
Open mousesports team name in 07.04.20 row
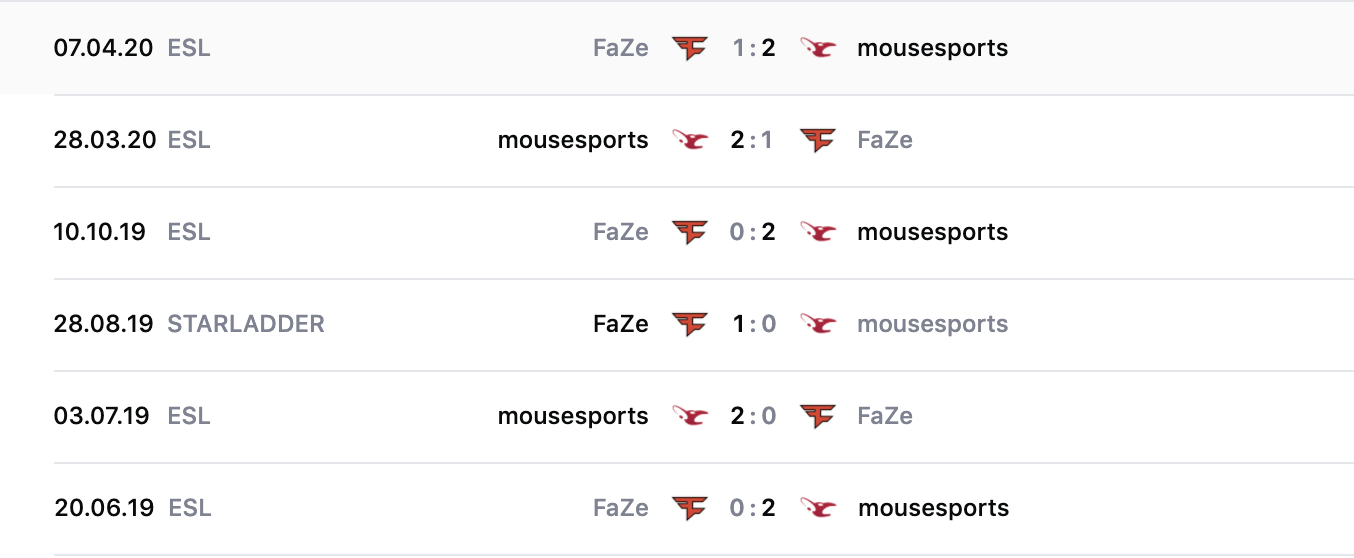(x=932, y=48)
